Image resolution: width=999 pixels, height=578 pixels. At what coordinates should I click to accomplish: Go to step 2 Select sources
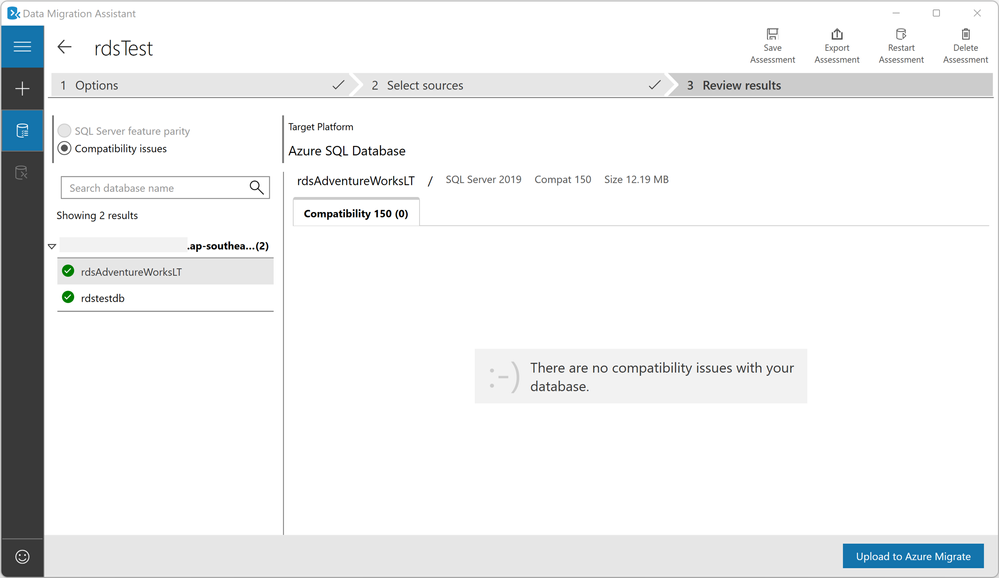click(513, 85)
